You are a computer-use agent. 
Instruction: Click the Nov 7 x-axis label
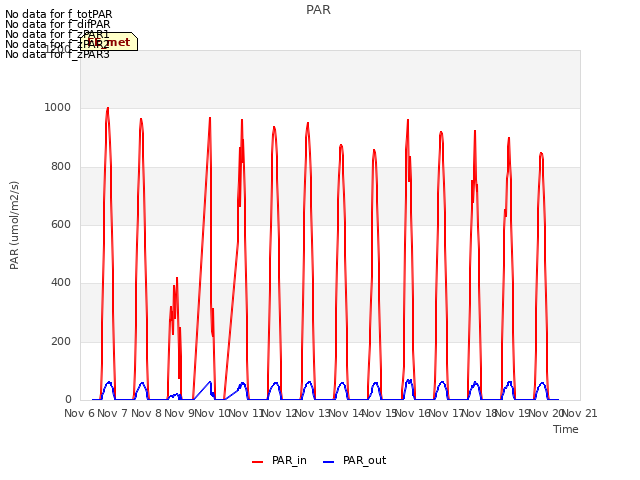click(113, 413)
